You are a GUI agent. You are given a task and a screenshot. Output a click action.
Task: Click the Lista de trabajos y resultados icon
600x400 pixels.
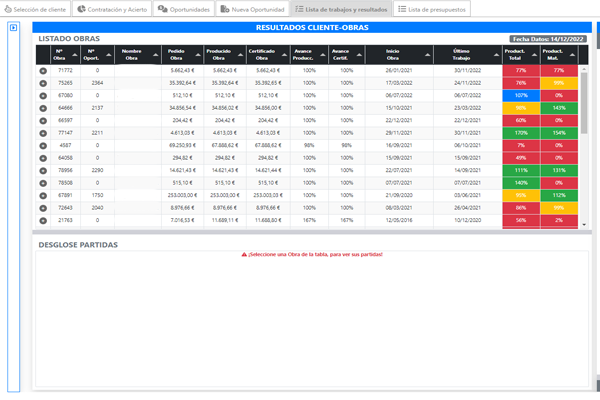[x=300, y=8]
